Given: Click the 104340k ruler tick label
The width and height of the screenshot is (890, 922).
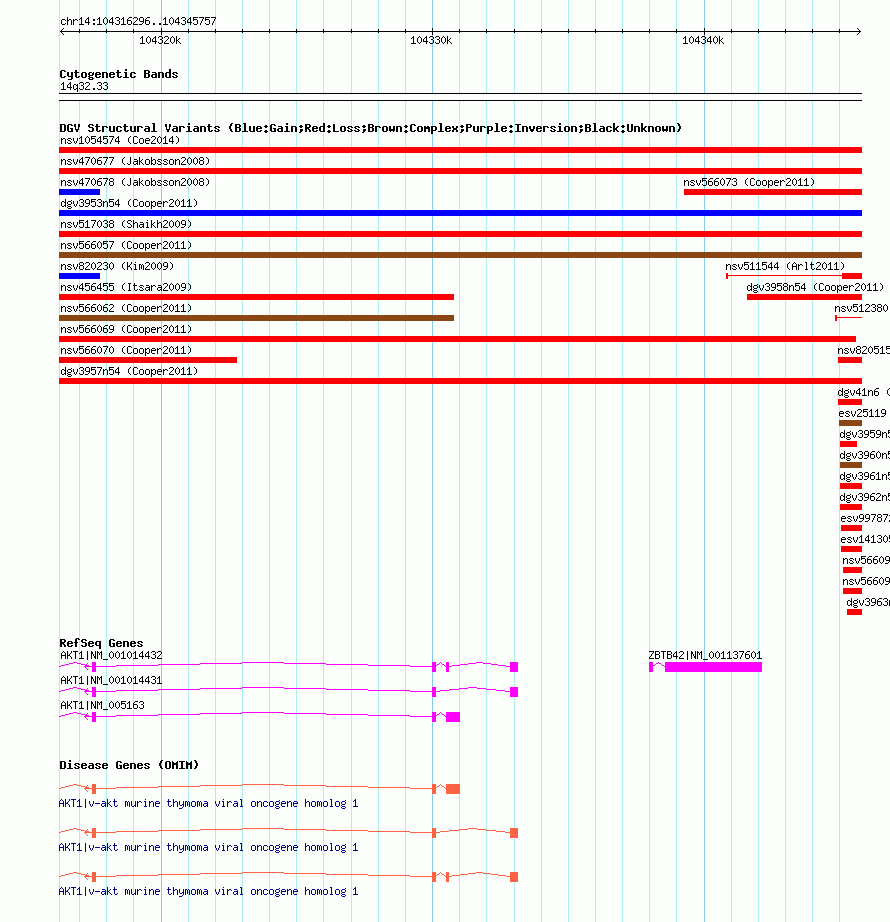Looking at the screenshot, I should pos(703,41).
